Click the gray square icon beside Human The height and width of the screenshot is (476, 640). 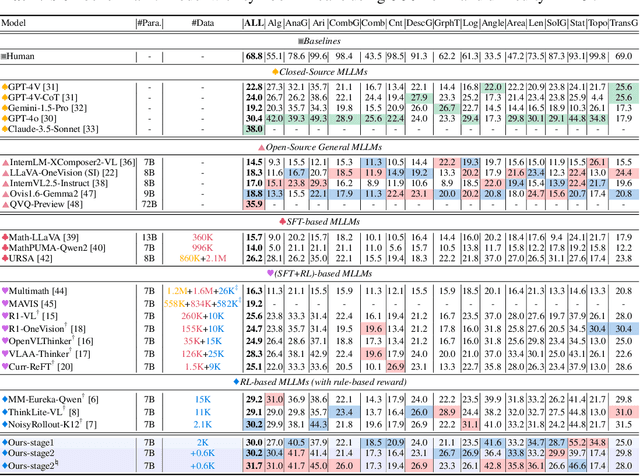point(4,56)
